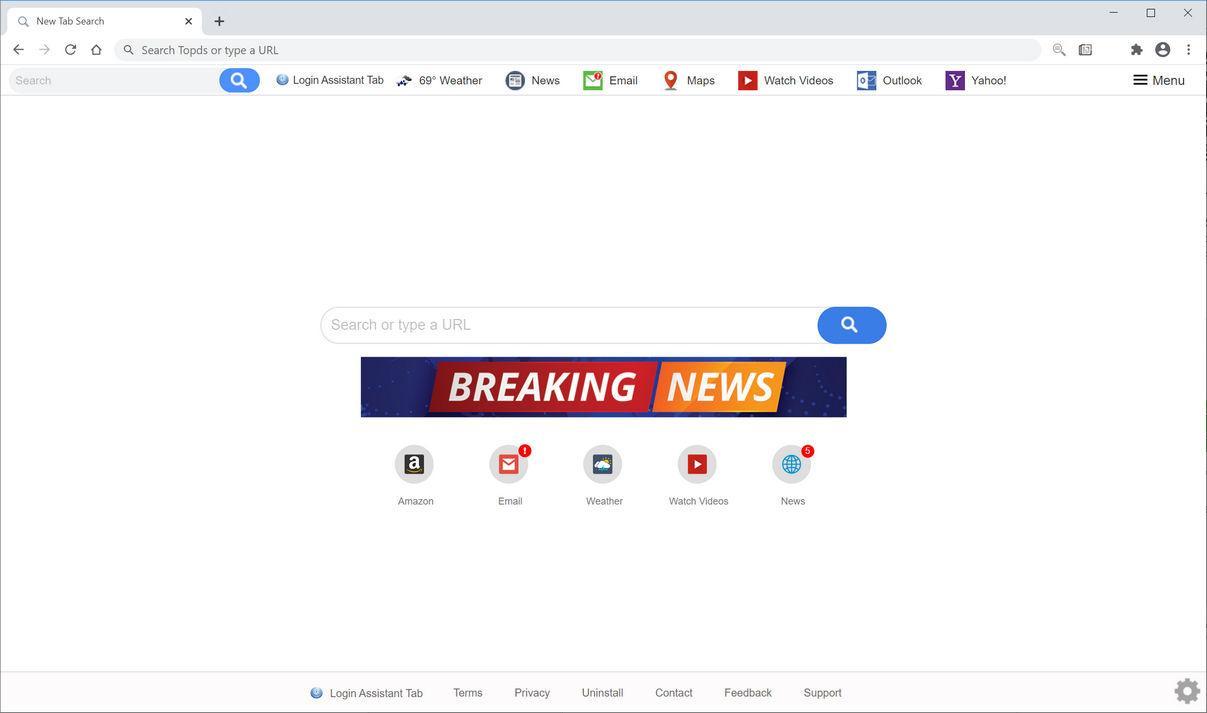Reload the current page
The height and width of the screenshot is (713, 1207).
click(70, 49)
